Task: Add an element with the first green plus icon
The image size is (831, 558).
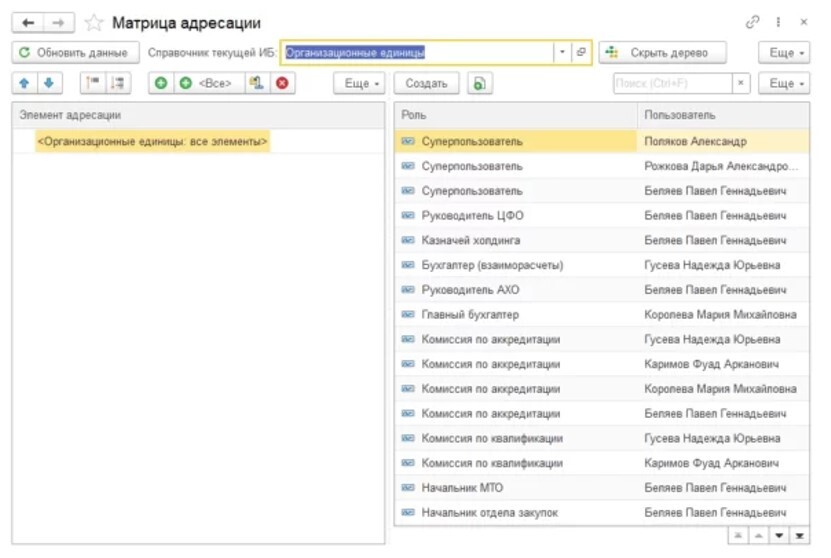Action: 161,83
